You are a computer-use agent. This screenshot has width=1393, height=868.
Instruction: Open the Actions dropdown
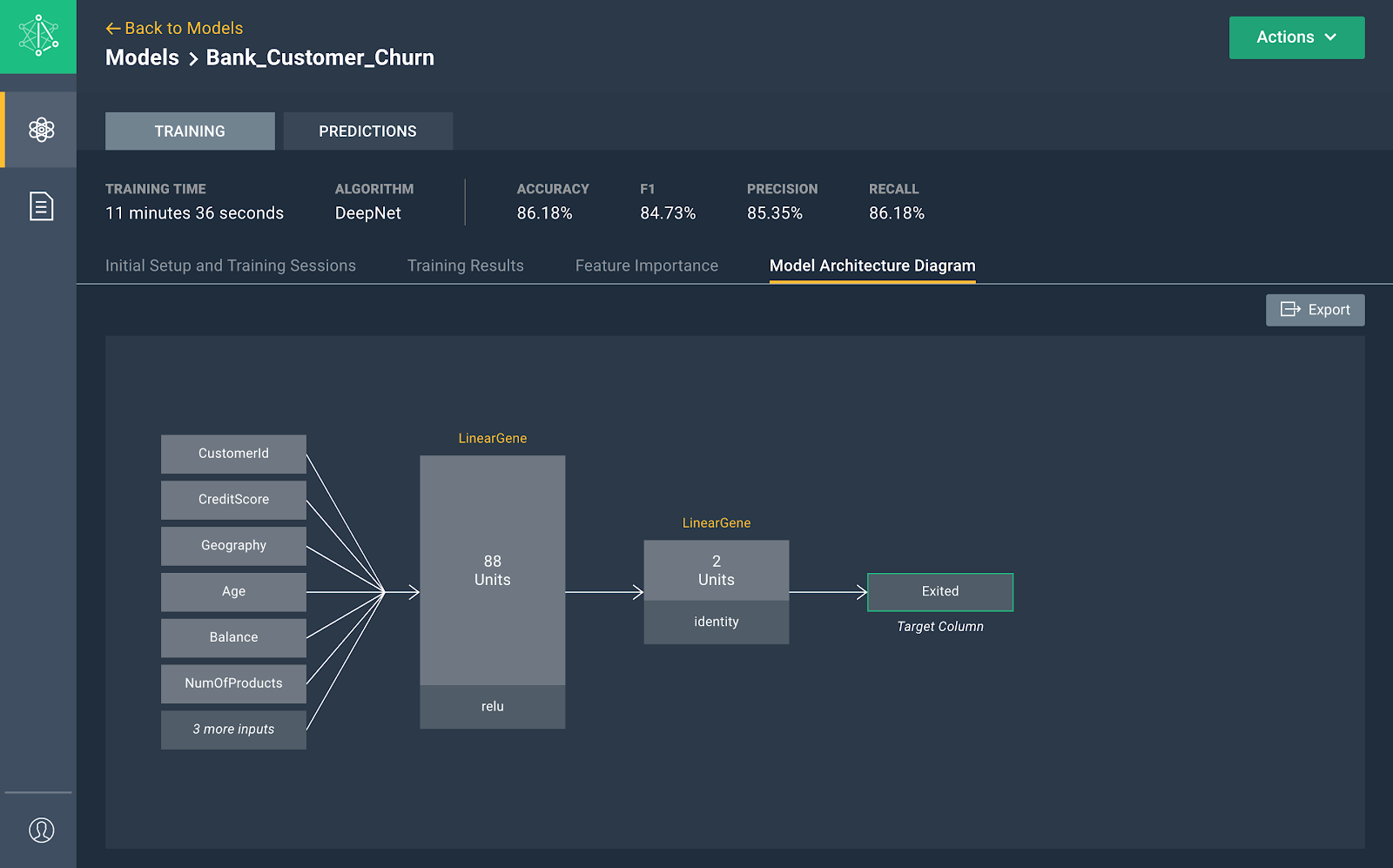1296,37
